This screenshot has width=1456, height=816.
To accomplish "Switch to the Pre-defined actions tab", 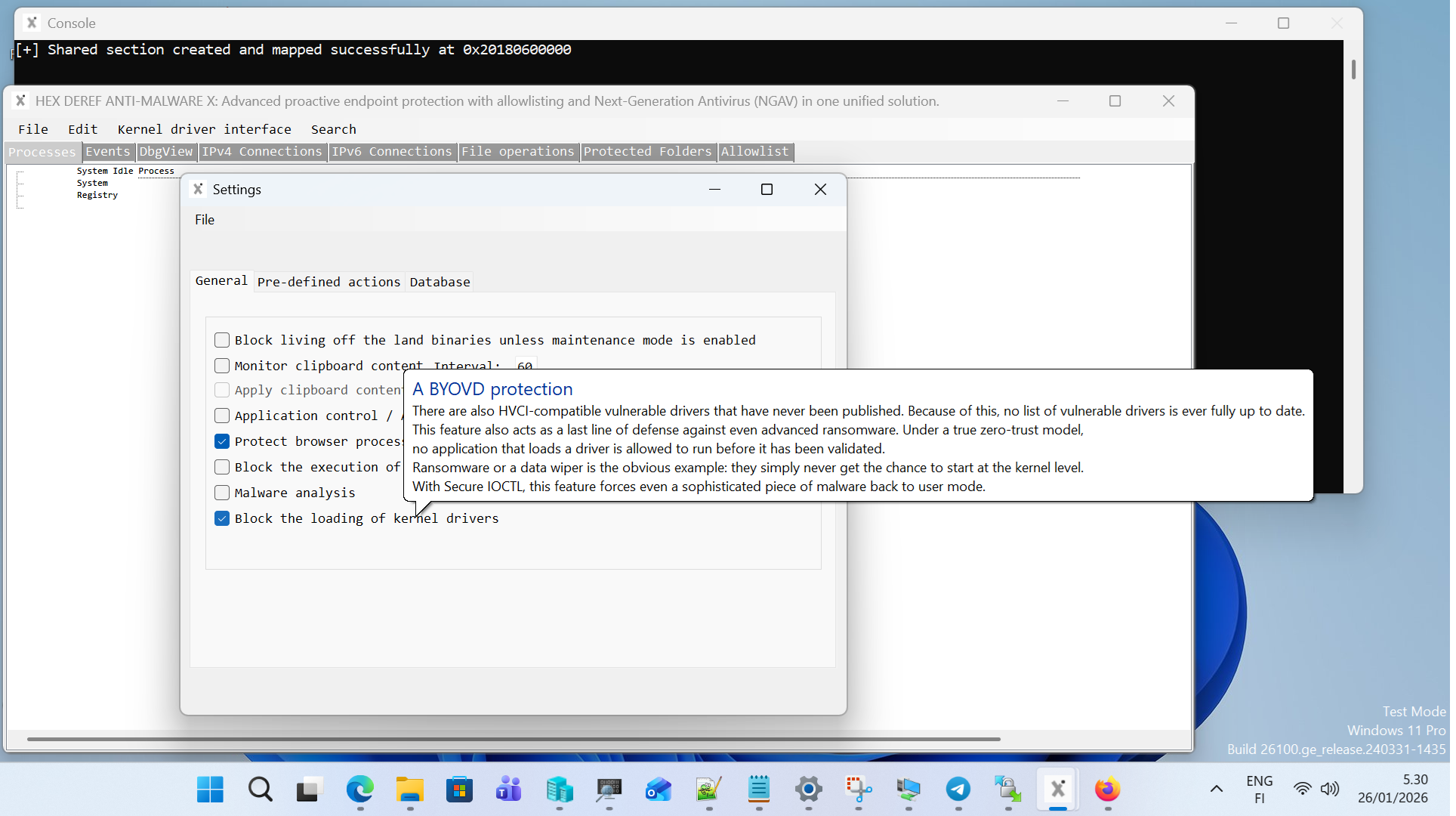I will coord(329,282).
